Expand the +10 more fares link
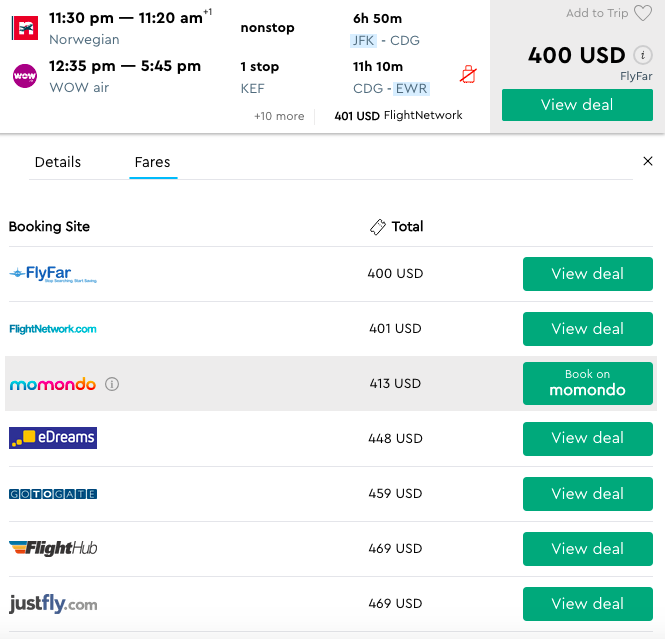Viewport: 665px width, 639px height. coord(279,116)
